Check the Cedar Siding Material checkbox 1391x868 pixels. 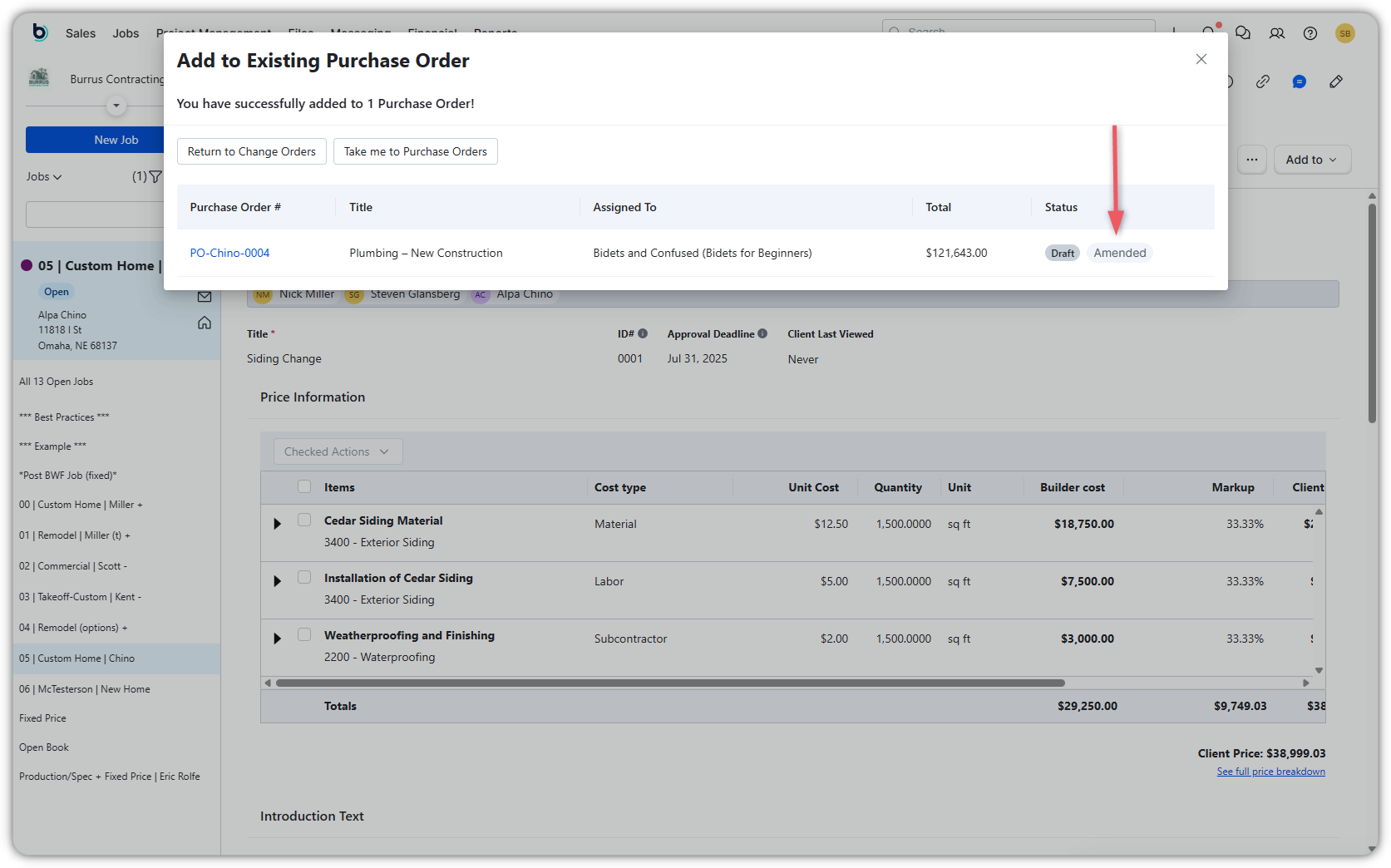click(304, 520)
